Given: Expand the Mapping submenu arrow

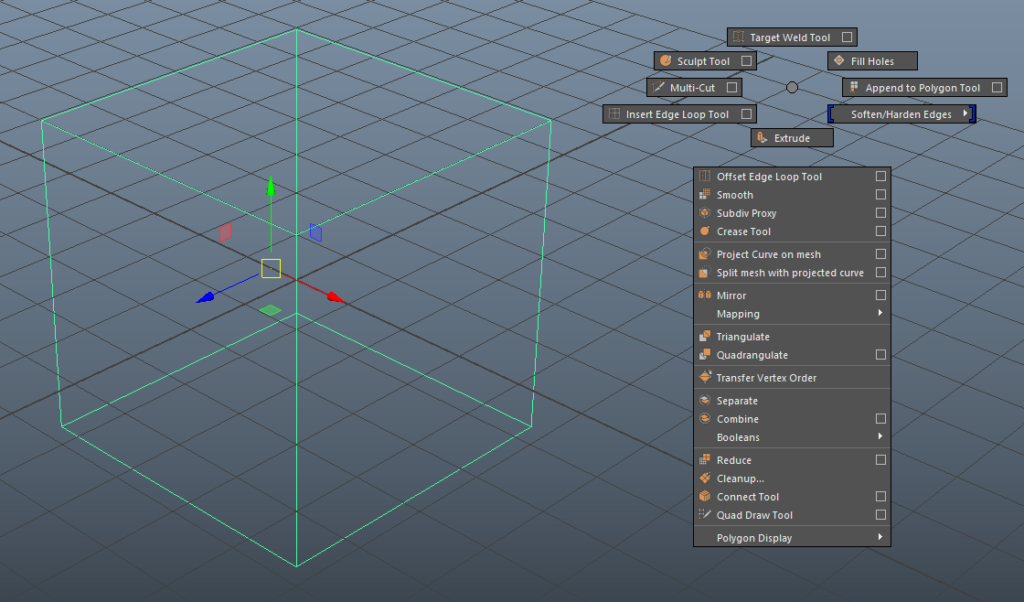Looking at the screenshot, I should tap(880, 313).
